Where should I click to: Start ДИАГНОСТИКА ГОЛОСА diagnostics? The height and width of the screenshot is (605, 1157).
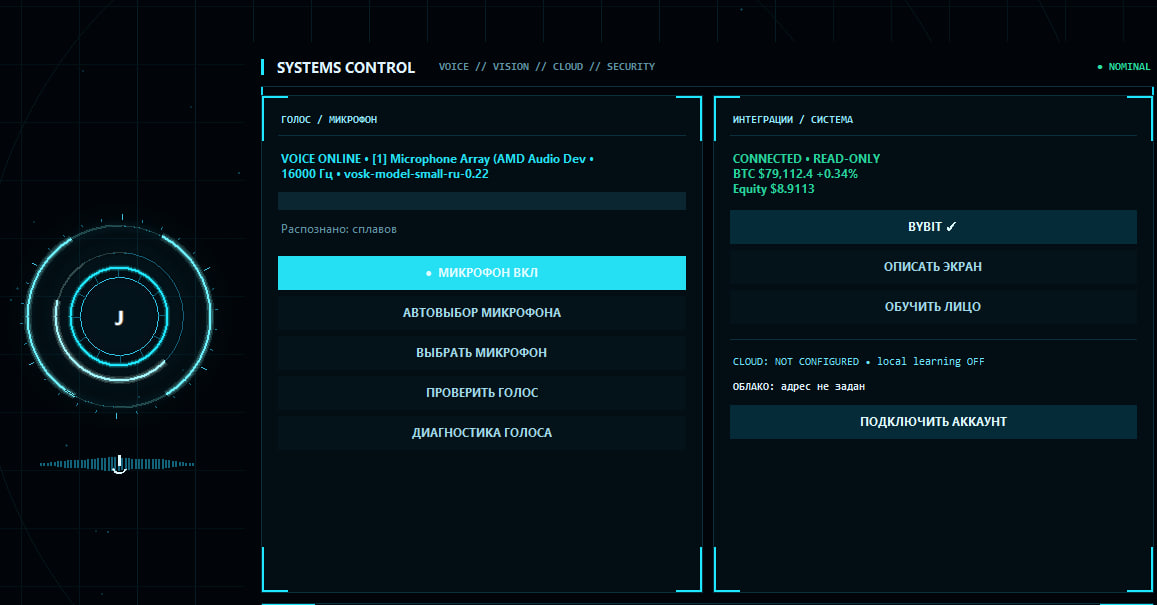pos(482,432)
